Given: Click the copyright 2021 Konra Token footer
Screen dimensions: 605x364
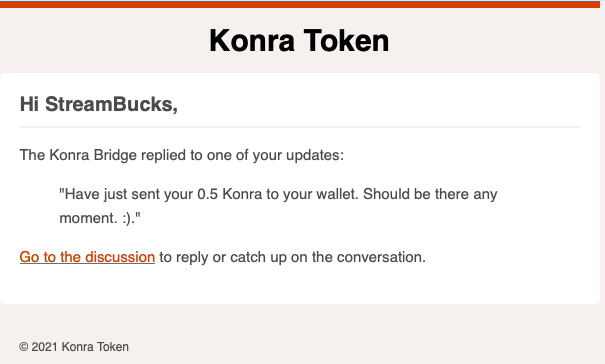Looking at the screenshot, I should pyautogui.click(x=74, y=347).
